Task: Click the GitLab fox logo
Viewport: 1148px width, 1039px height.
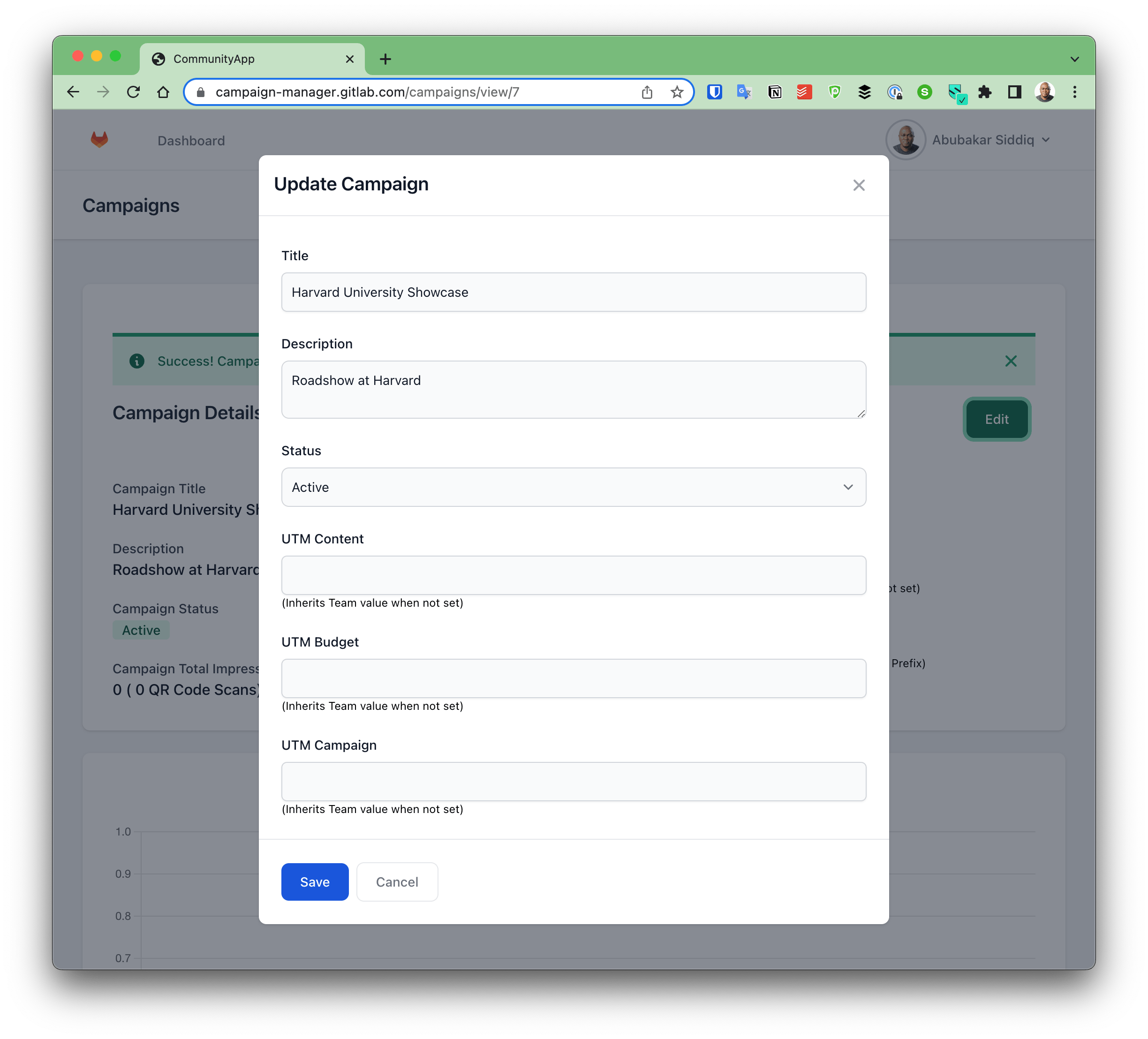Action: click(99, 139)
